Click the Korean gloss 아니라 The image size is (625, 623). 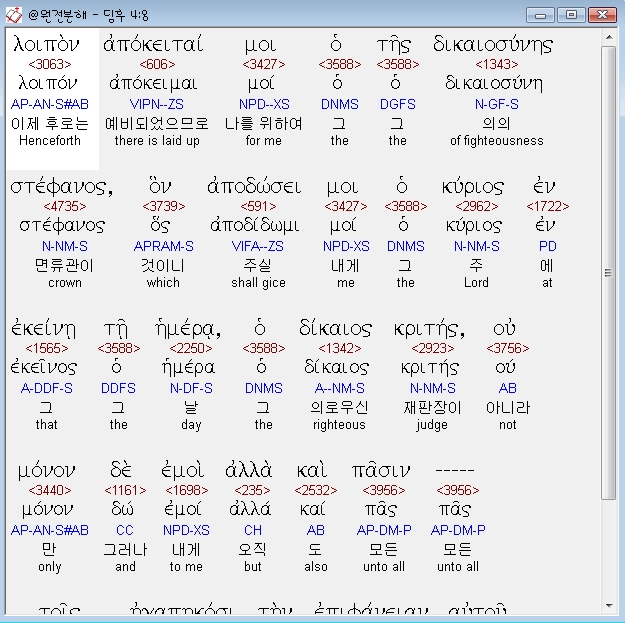(507, 407)
